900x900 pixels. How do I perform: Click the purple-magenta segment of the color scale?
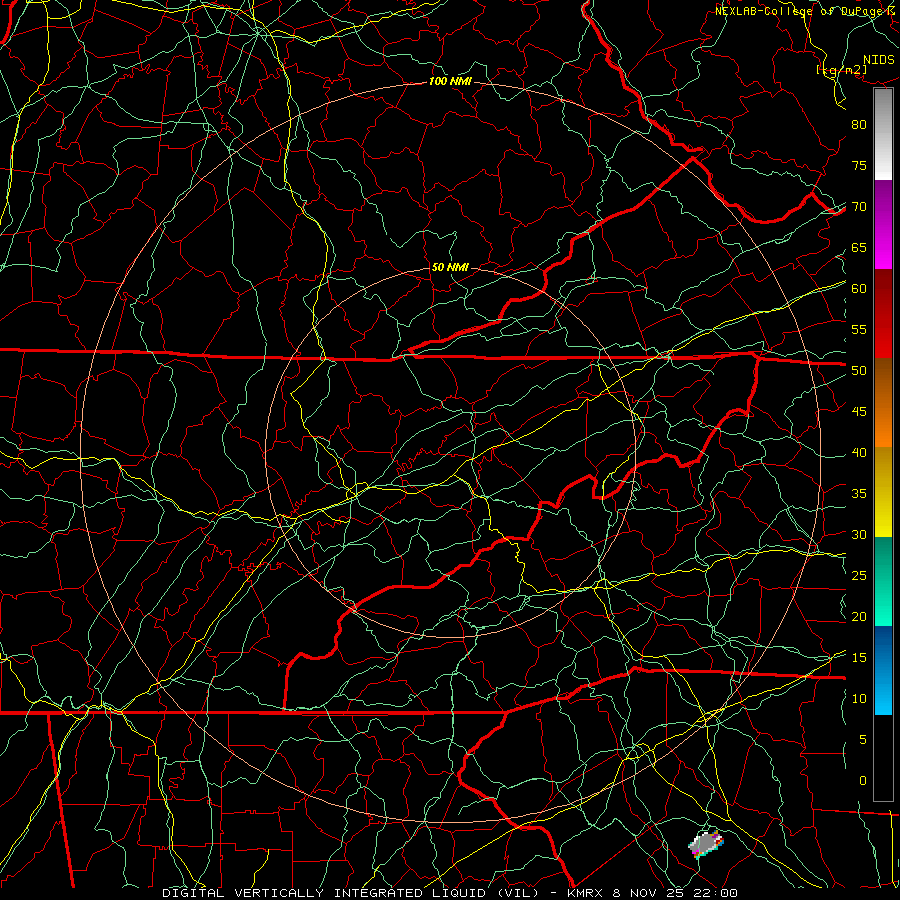pyautogui.click(x=883, y=225)
